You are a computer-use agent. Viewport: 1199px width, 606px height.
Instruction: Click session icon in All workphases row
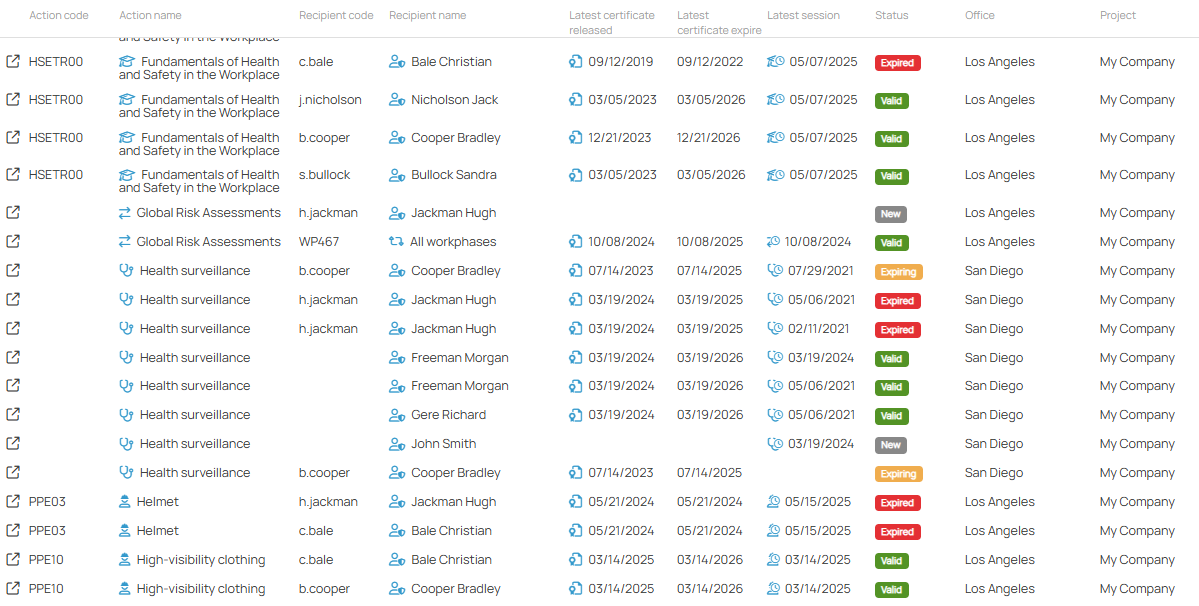(x=774, y=241)
